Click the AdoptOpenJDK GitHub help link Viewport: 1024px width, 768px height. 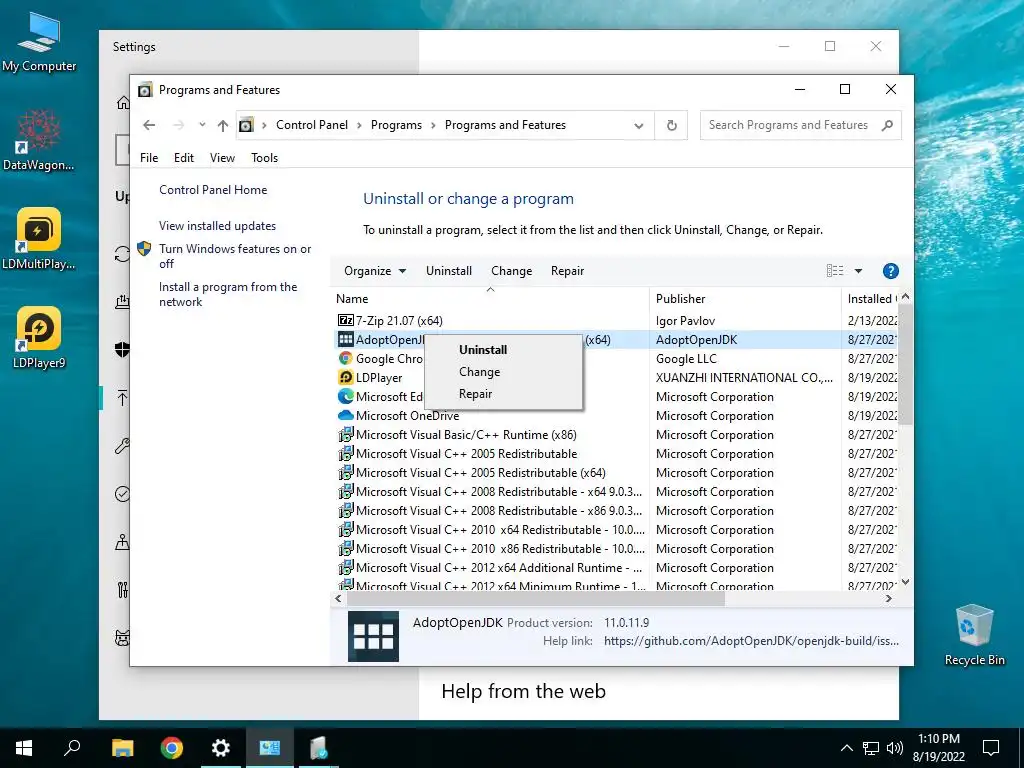pos(751,641)
